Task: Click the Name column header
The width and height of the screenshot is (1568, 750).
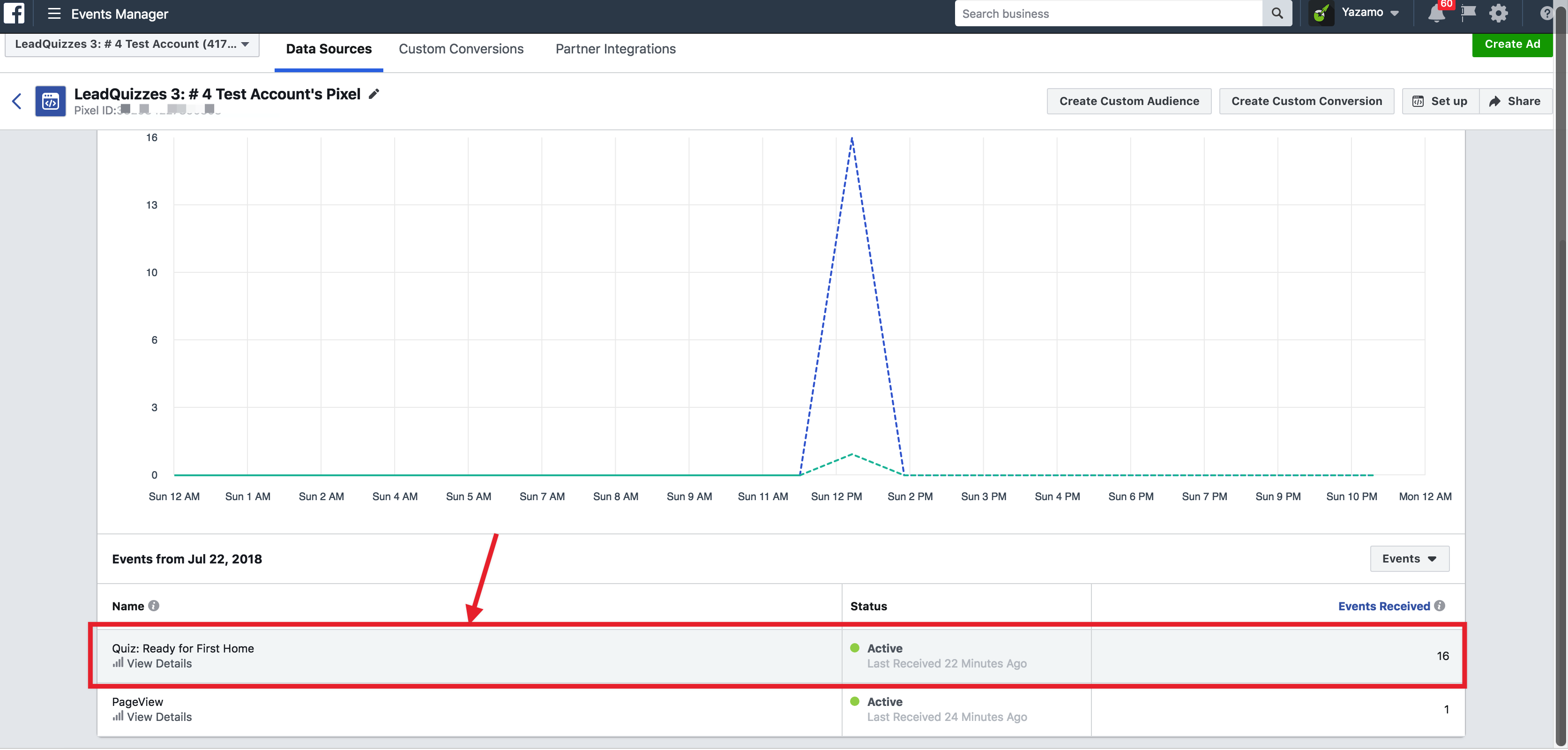Action: pyautogui.click(x=128, y=607)
